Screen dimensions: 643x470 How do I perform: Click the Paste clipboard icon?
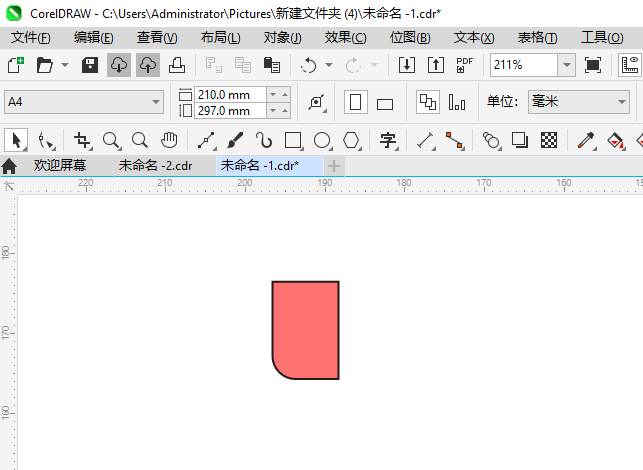pos(271,65)
